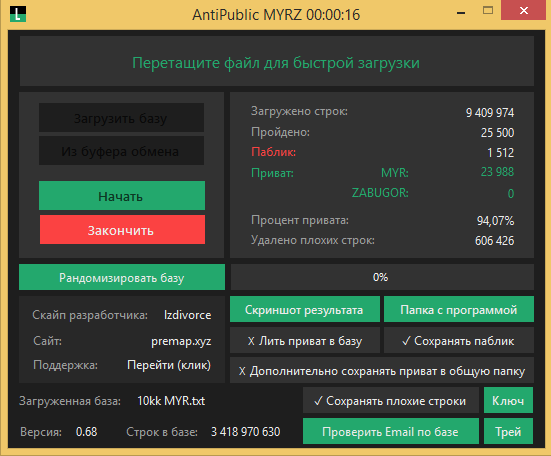551x456 pixels.
Task: Click the Из буфера обмена button
Action: (x=121, y=151)
